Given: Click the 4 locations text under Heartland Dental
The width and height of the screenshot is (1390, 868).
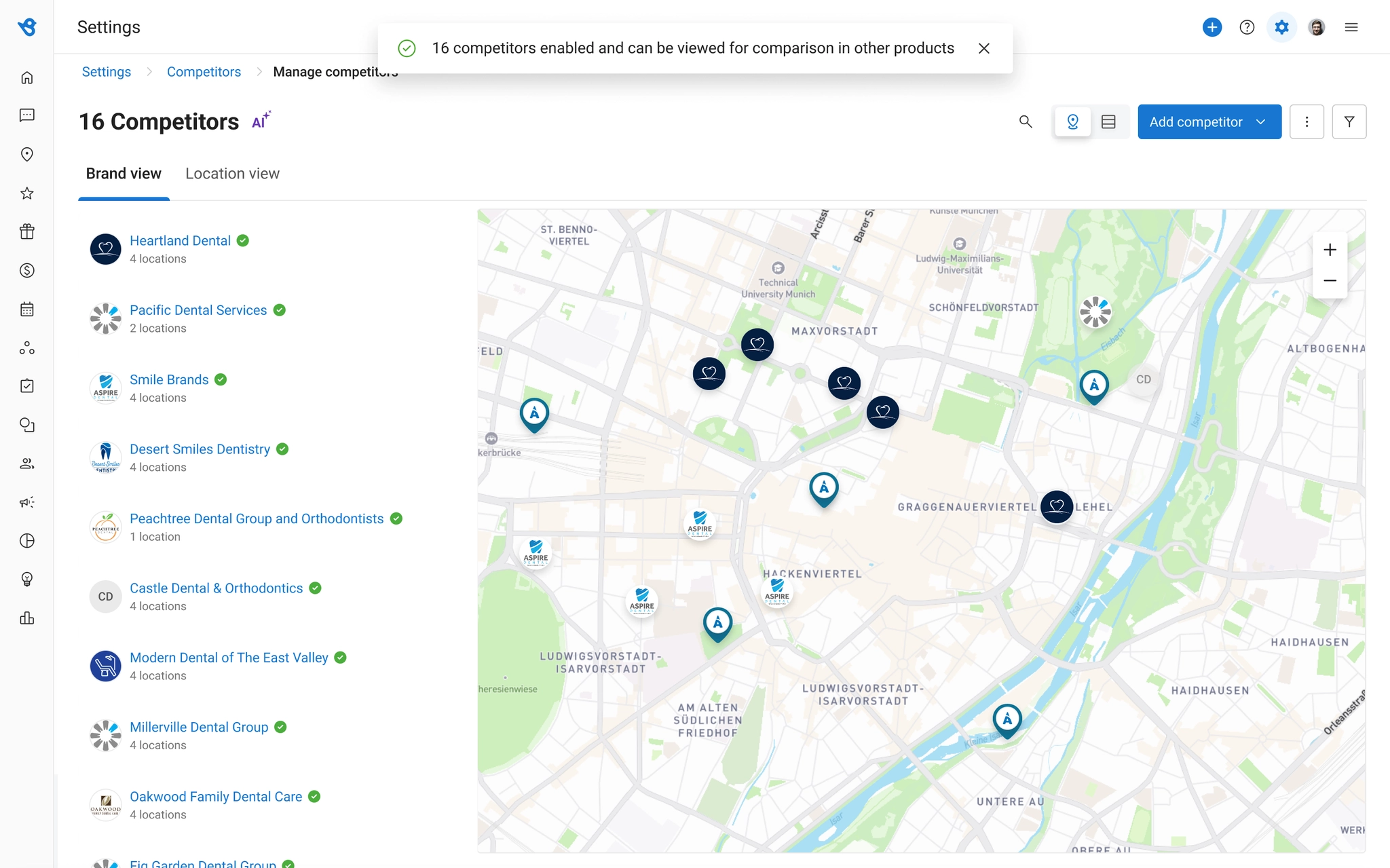Looking at the screenshot, I should 157,259.
